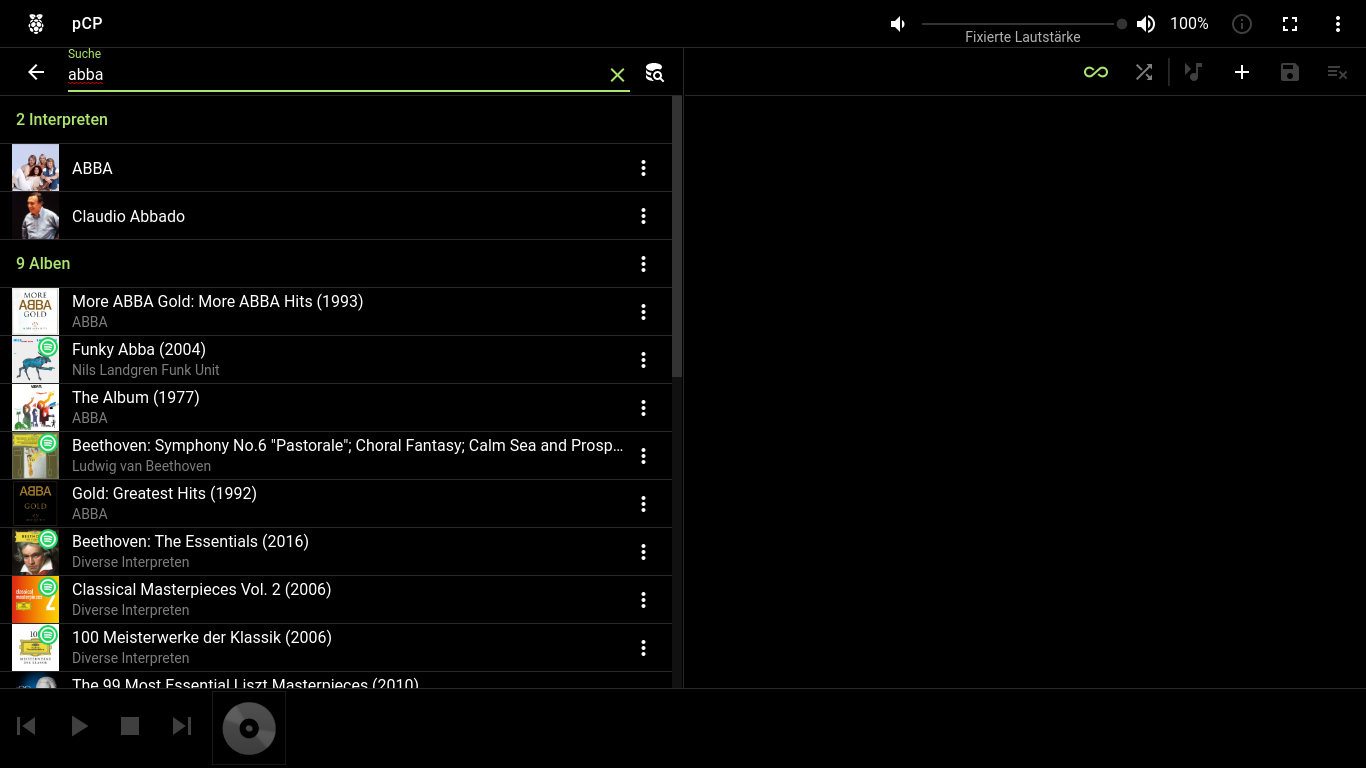Select Funky Abba (2004) album
The height and width of the screenshot is (768, 1366).
click(336, 360)
